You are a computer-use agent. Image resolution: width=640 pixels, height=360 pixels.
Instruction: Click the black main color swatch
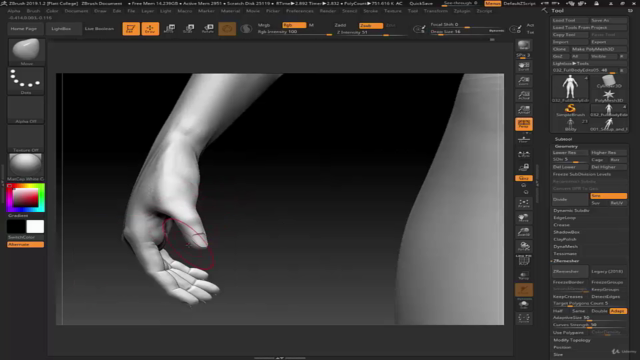(16, 227)
